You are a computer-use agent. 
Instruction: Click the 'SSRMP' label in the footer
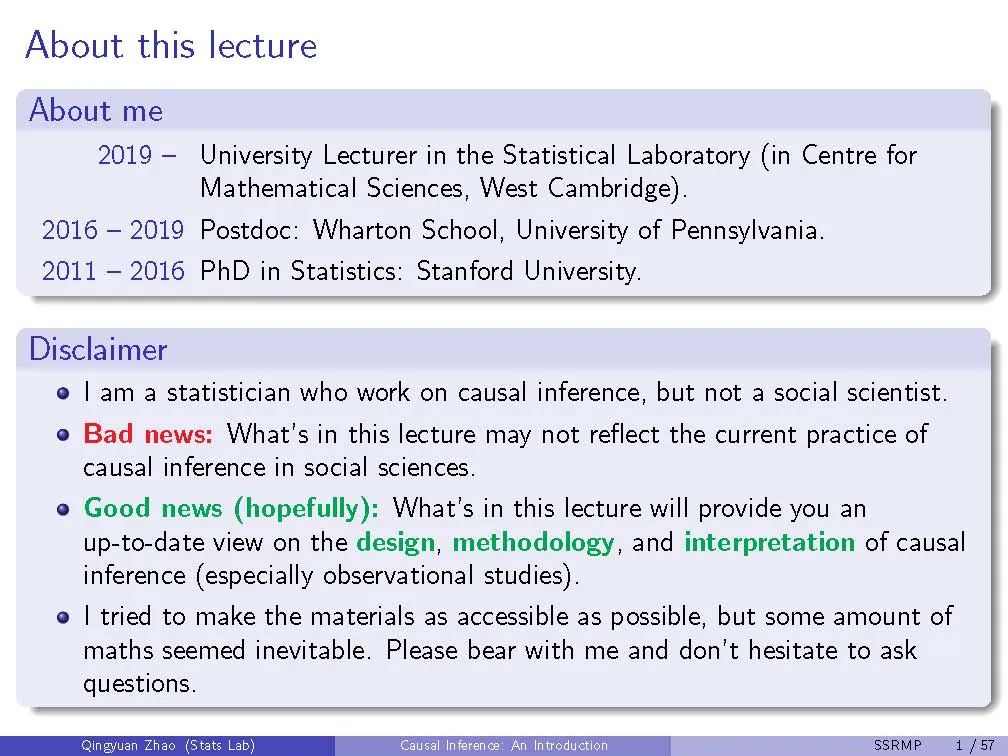coord(897,745)
